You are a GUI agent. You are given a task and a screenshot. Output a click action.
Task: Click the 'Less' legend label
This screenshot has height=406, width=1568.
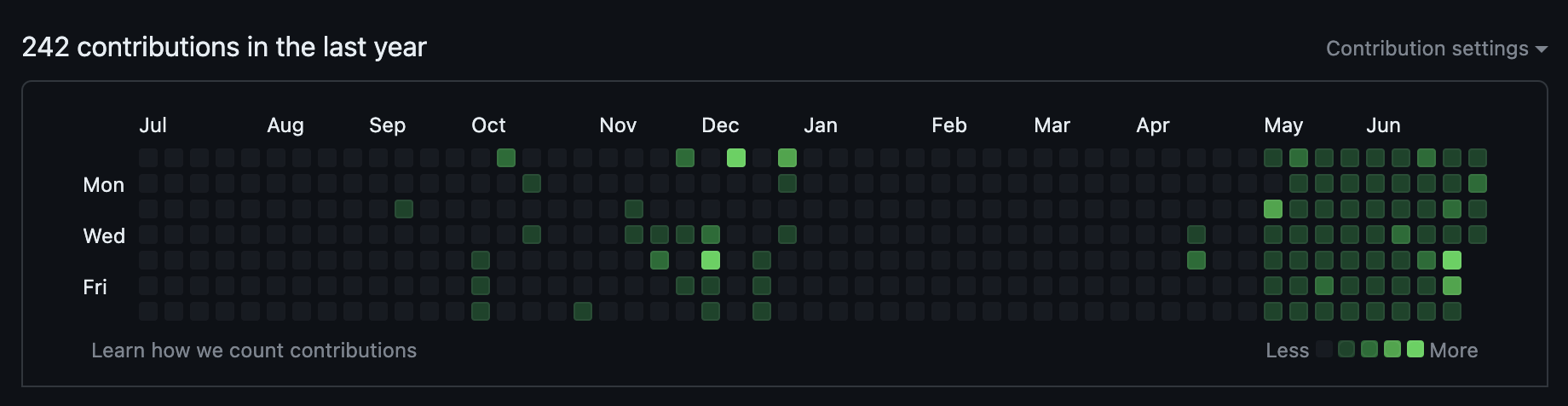click(x=1287, y=351)
